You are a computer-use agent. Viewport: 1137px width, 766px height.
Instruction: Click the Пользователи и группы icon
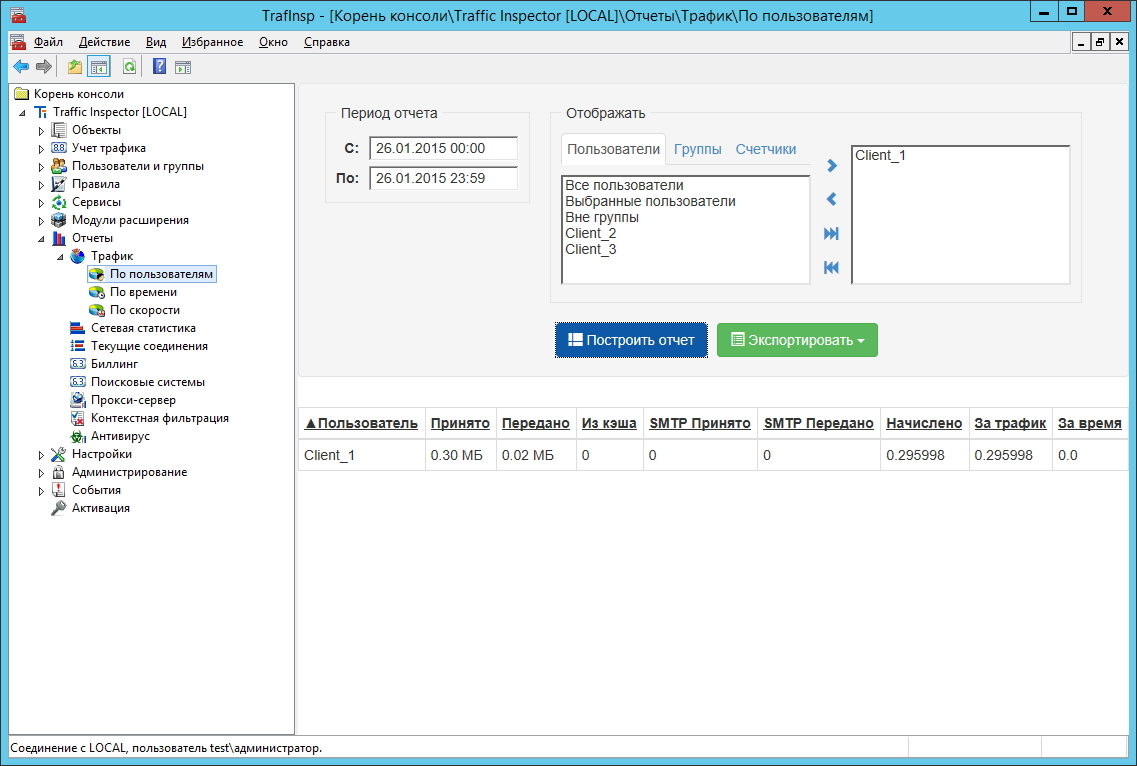coord(59,166)
